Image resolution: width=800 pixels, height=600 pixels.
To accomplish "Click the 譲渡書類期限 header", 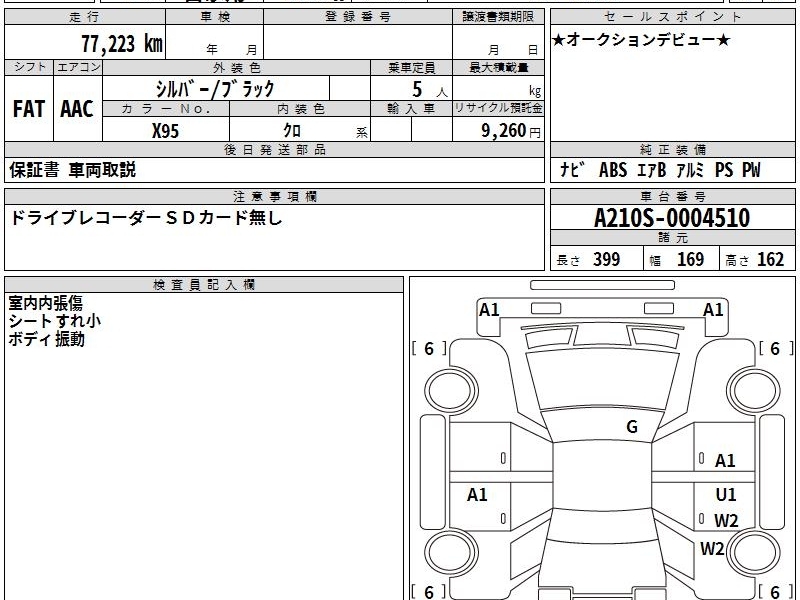I will click(x=498, y=17).
